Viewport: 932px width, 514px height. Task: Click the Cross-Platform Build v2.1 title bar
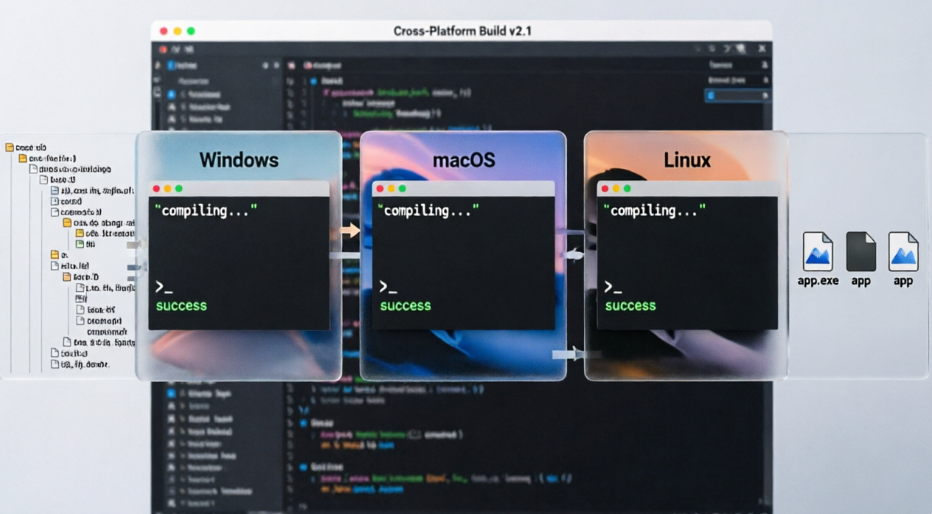point(462,31)
